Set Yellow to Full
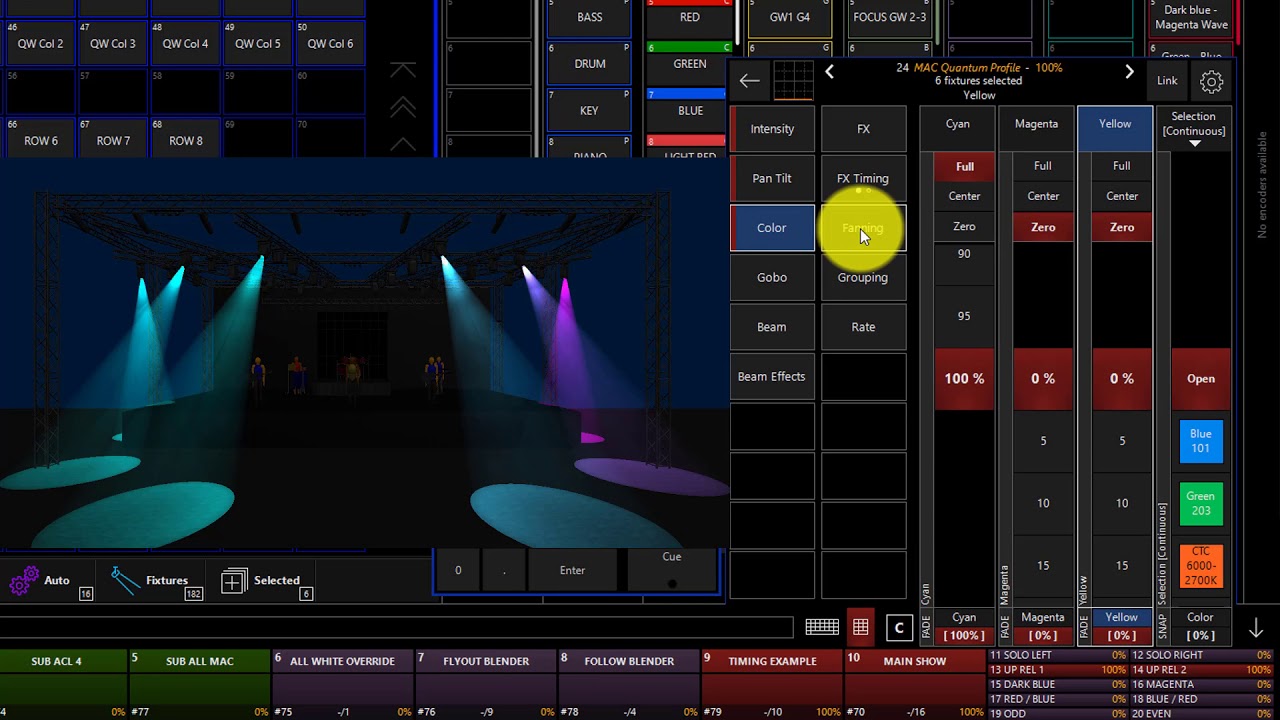 pos(1122,167)
